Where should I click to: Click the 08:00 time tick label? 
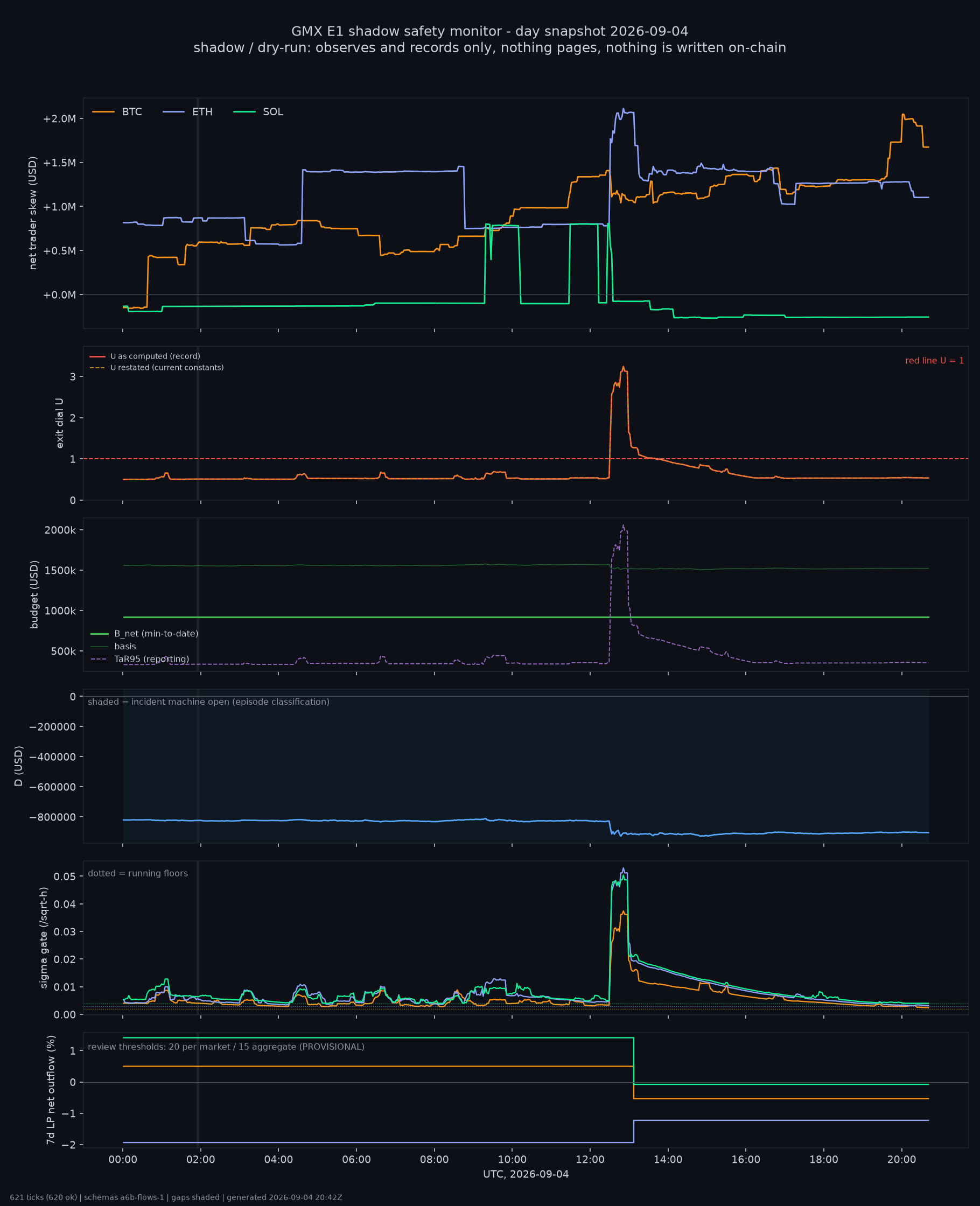click(435, 1159)
